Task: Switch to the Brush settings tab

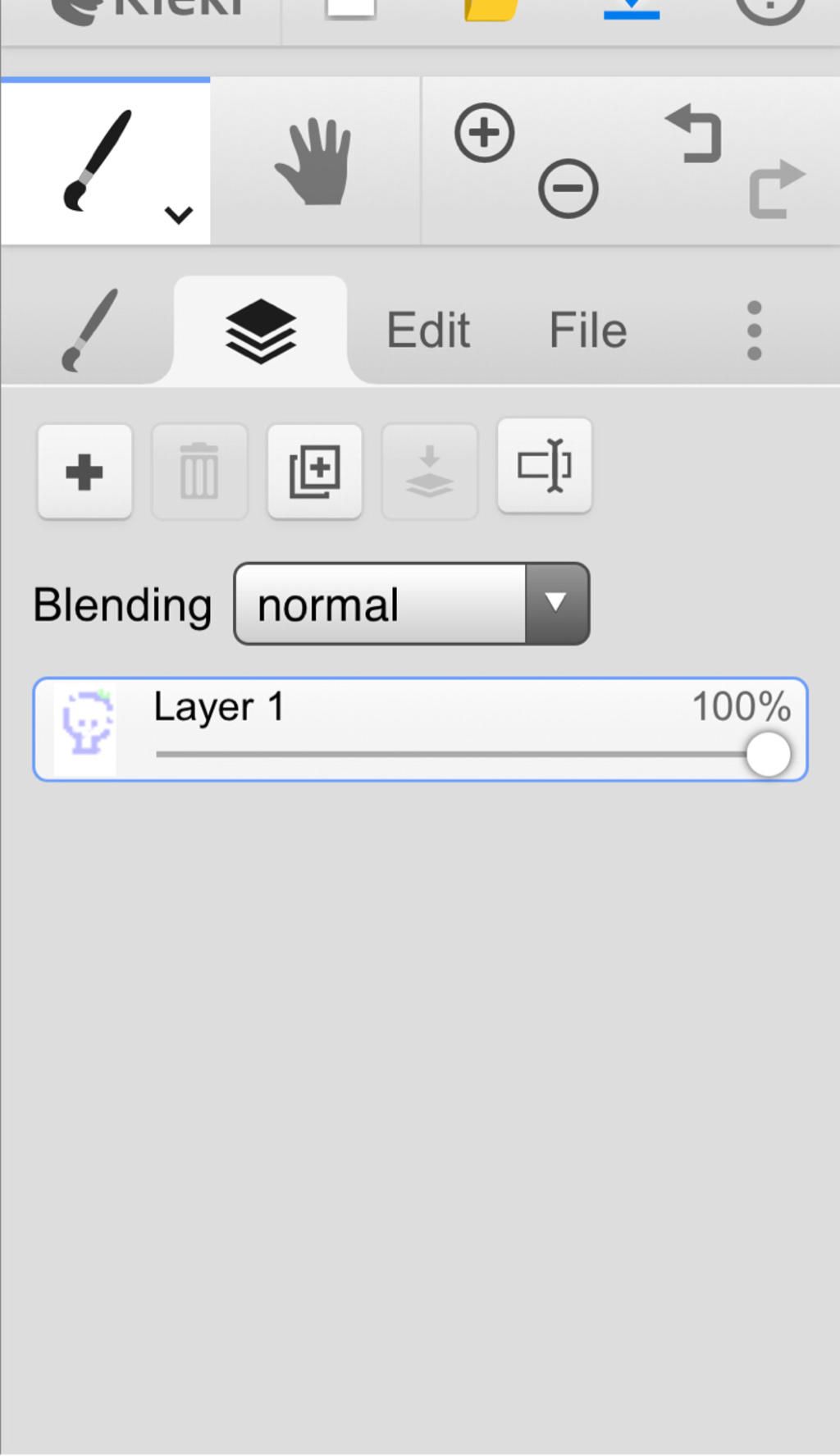Action: point(89,331)
